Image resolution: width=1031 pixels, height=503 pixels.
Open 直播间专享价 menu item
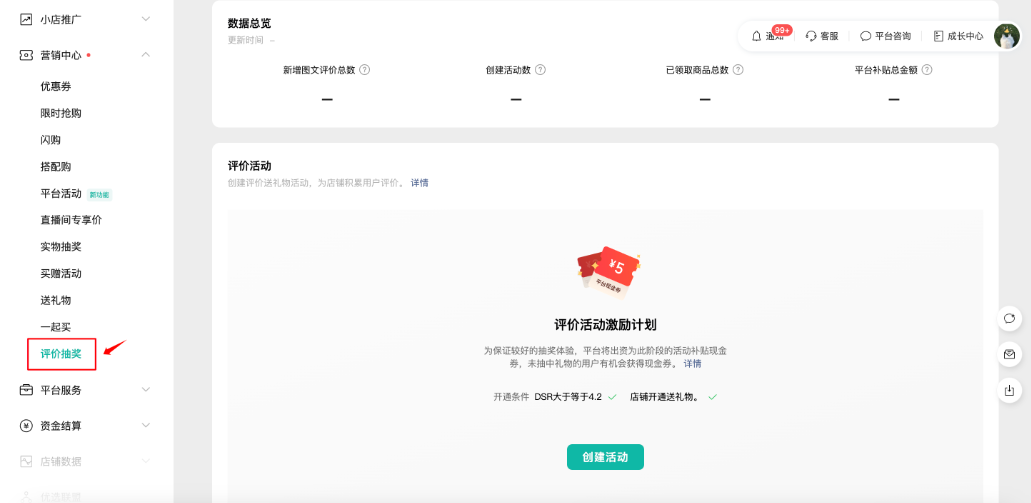click(71, 220)
